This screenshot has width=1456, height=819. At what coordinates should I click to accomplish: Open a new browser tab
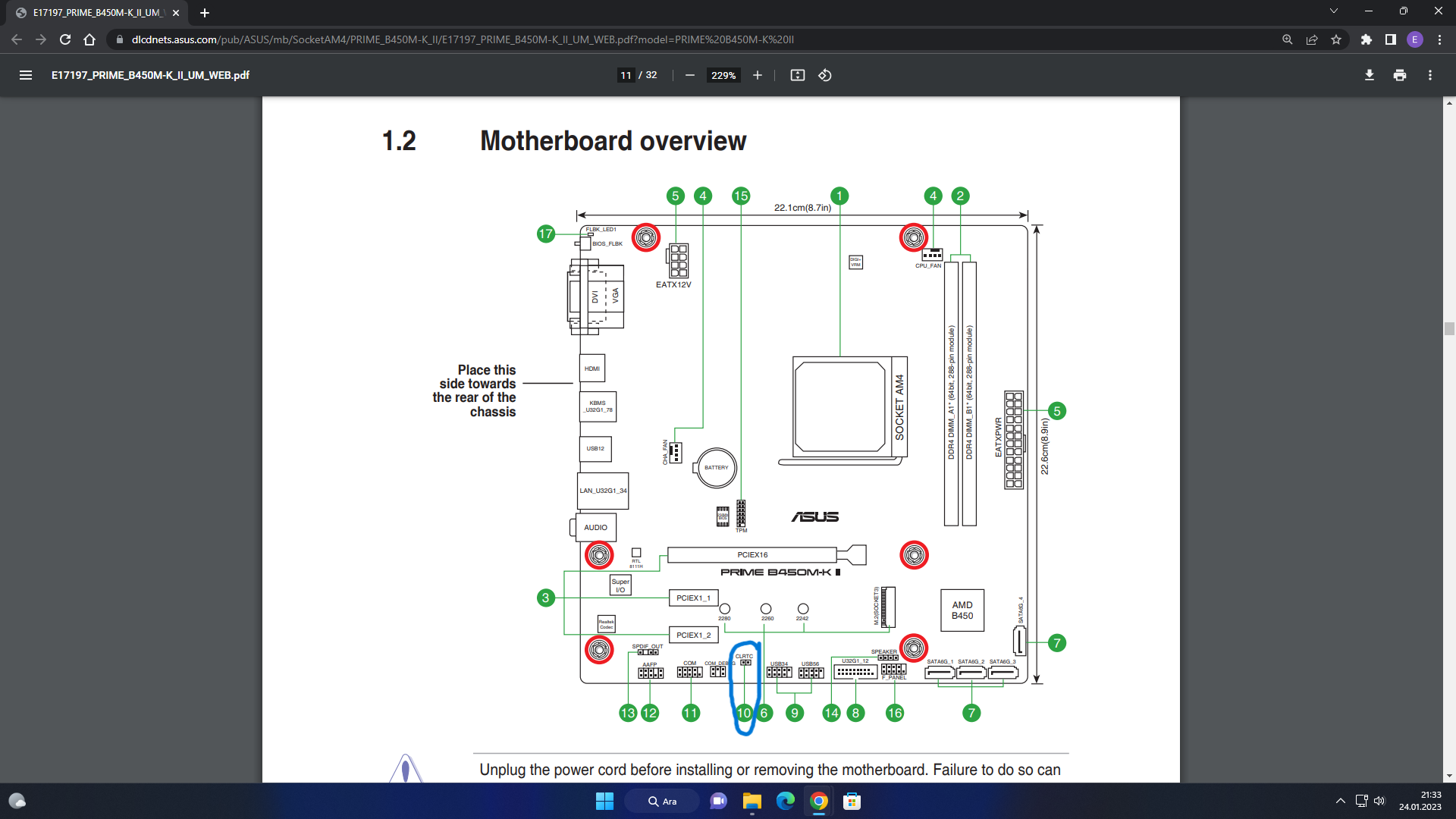[205, 13]
